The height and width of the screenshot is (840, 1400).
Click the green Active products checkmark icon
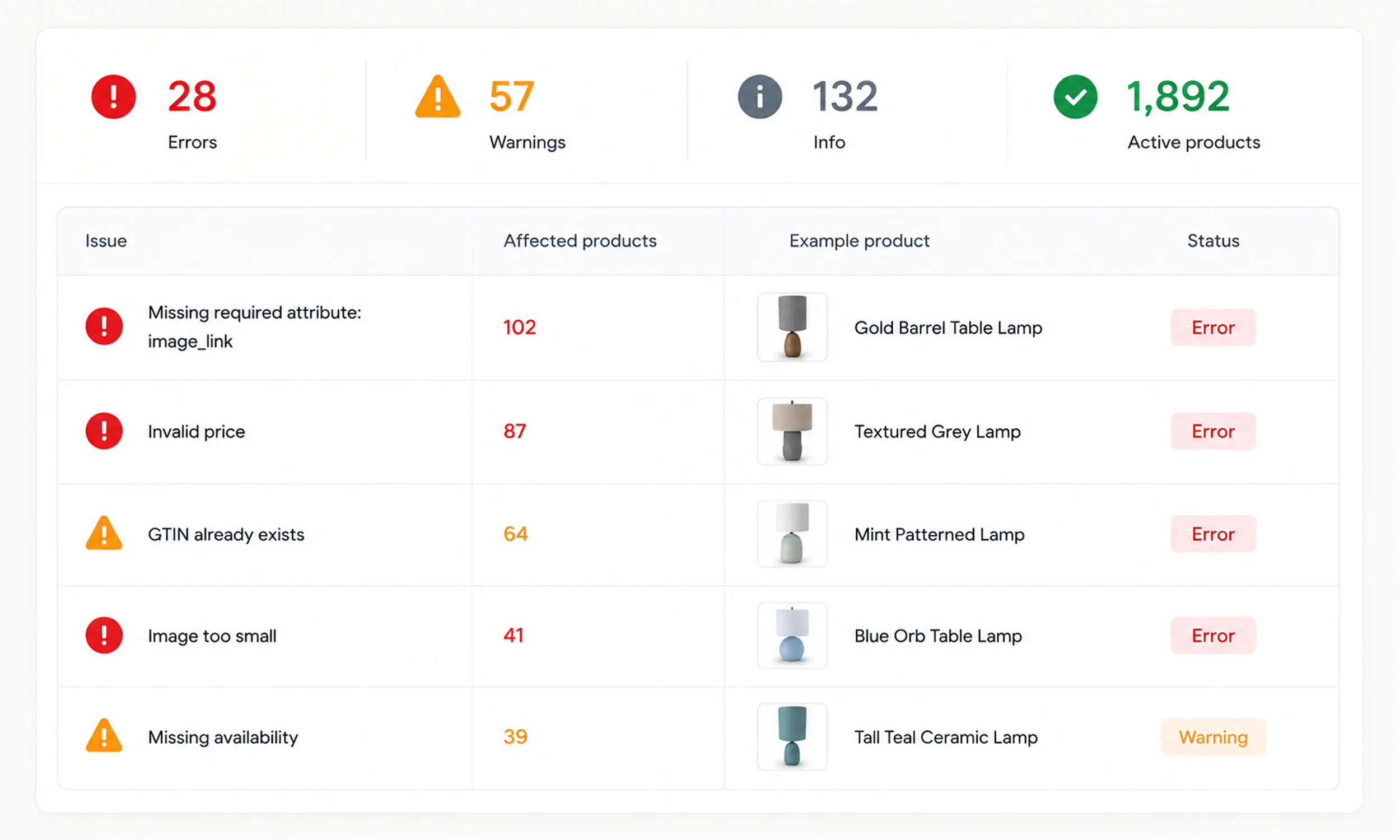1075,97
